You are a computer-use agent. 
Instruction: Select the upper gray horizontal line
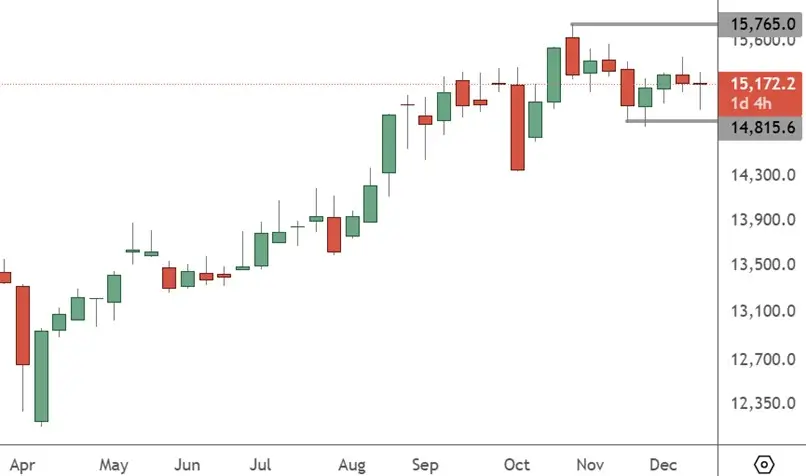[x=645, y=24]
